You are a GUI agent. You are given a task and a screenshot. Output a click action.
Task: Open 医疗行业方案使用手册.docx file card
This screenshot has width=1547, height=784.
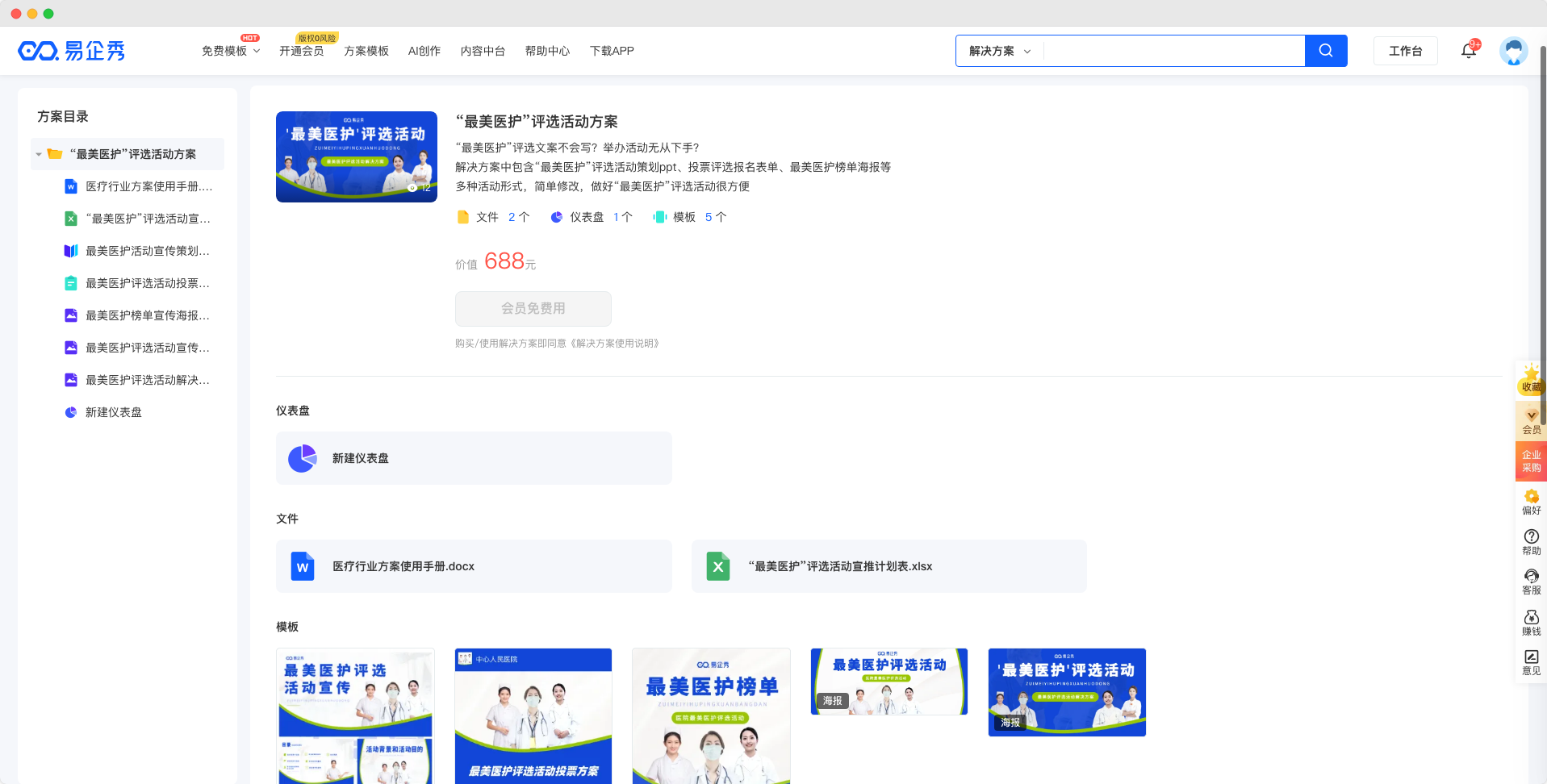point(474,566)
